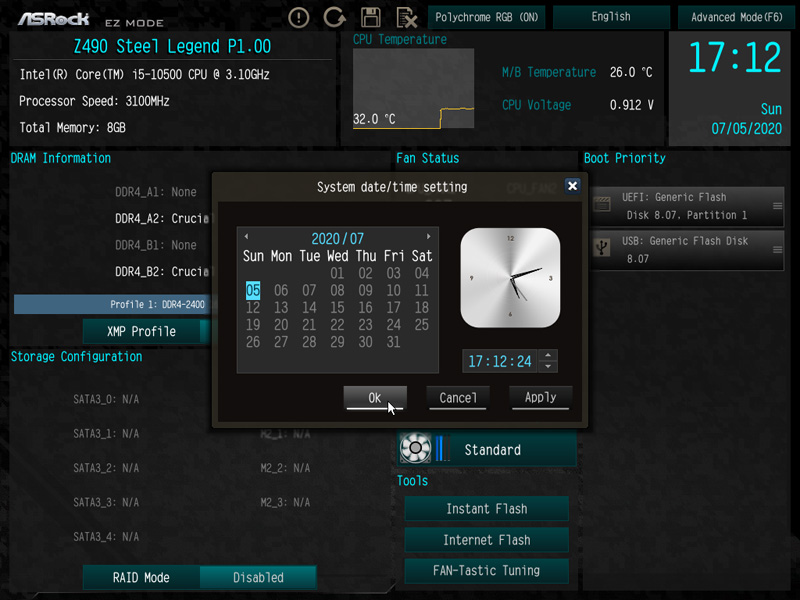Click CPU Voltage 0.912 V reading
Screen dimensions: 800x600
(578, 105)
